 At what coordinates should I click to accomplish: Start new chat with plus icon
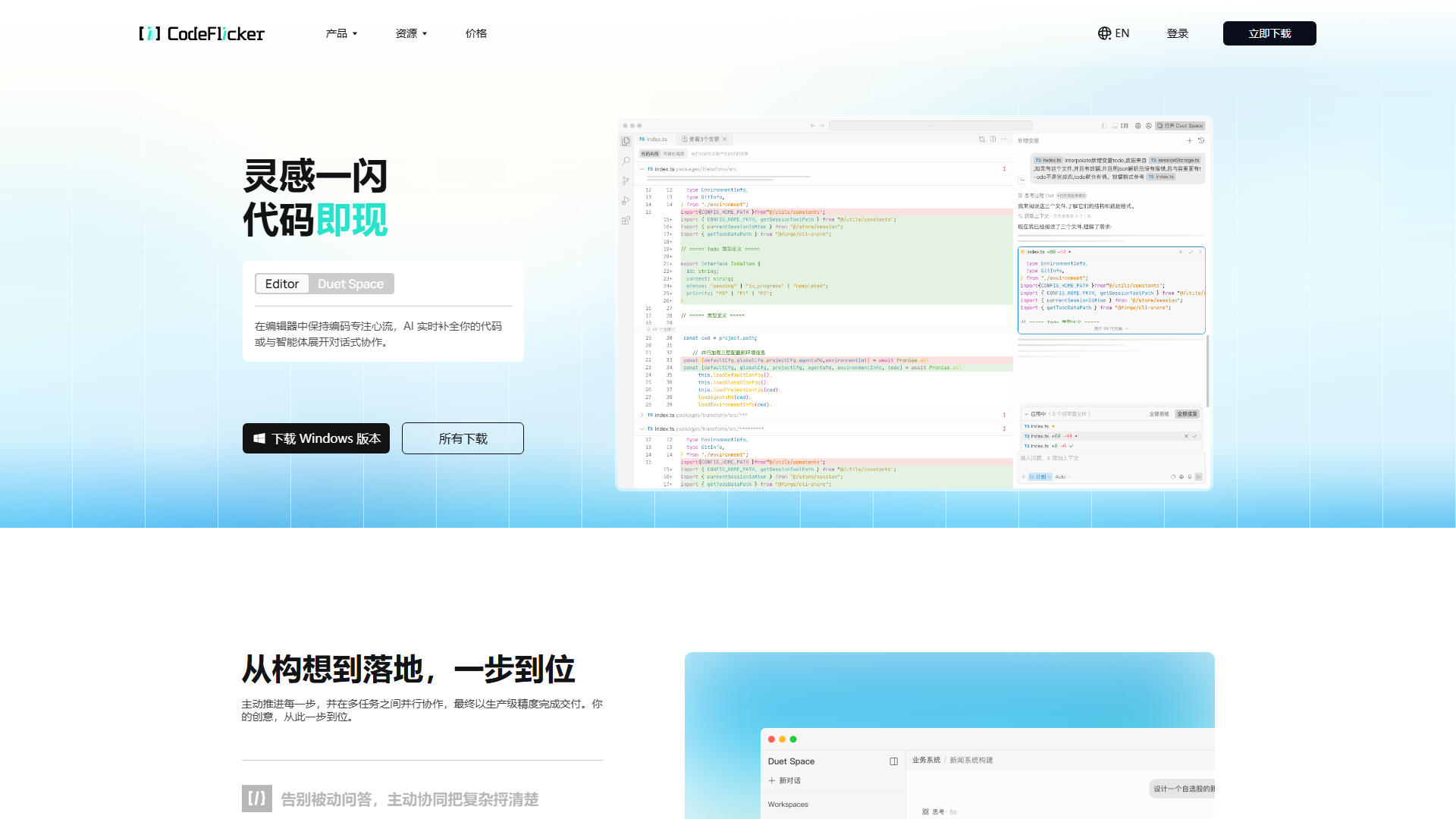[x=1190, y=140]
